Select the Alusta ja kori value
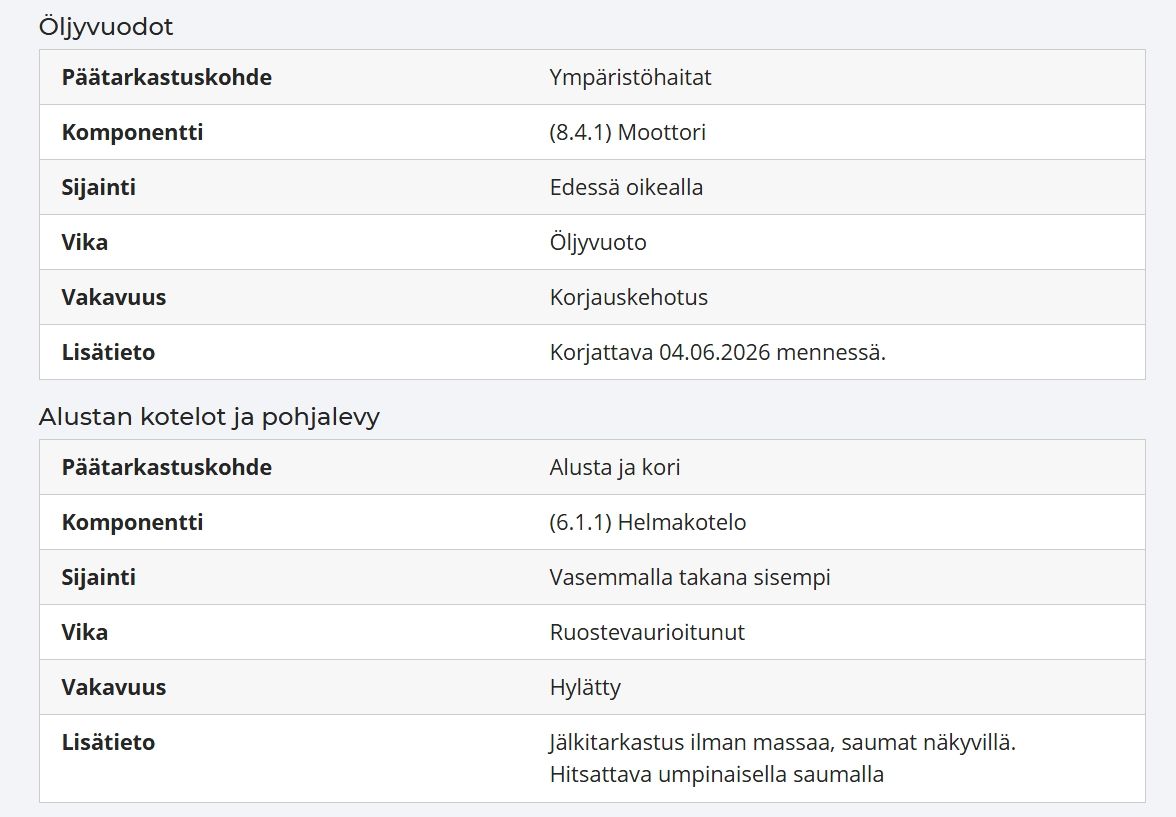The height and width of the screenshot is (817, 1176). click(x=615, y=467)
